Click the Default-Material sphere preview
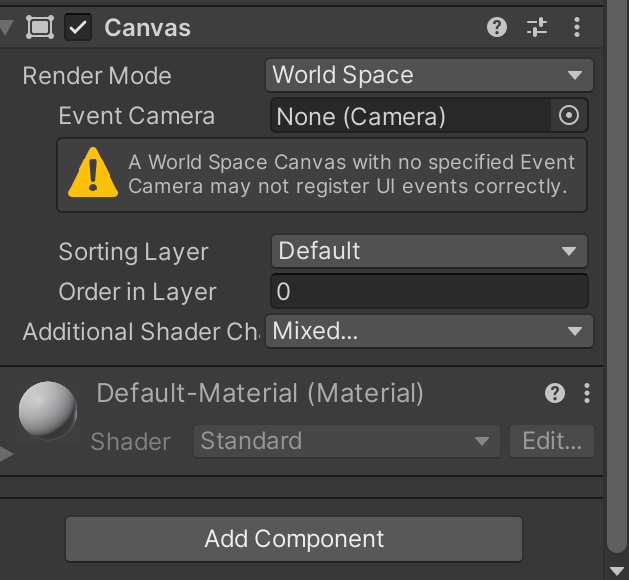 (x=48, y=410)
